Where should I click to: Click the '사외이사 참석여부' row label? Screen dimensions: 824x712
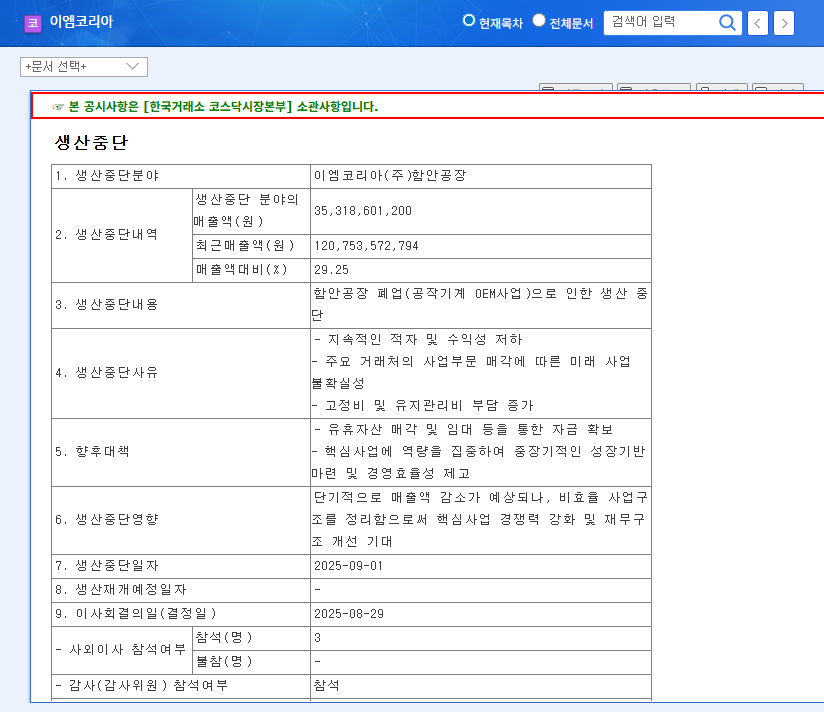pyautogui.click(x=121, y=649)
